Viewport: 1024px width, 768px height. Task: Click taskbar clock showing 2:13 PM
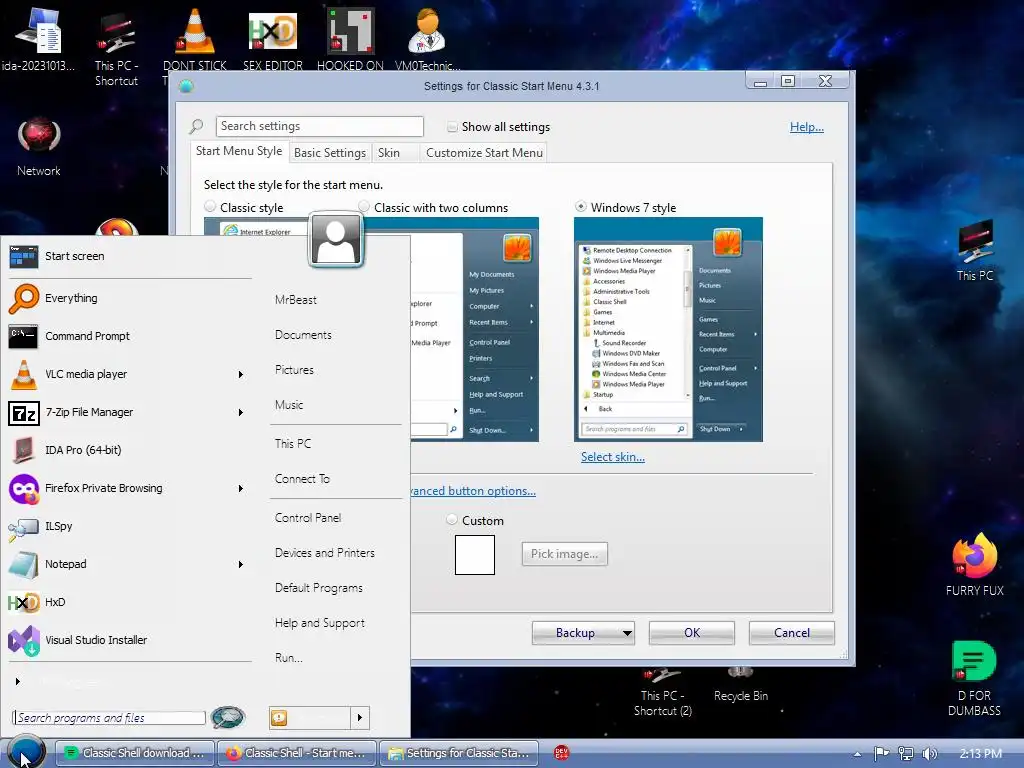[980, 754]
